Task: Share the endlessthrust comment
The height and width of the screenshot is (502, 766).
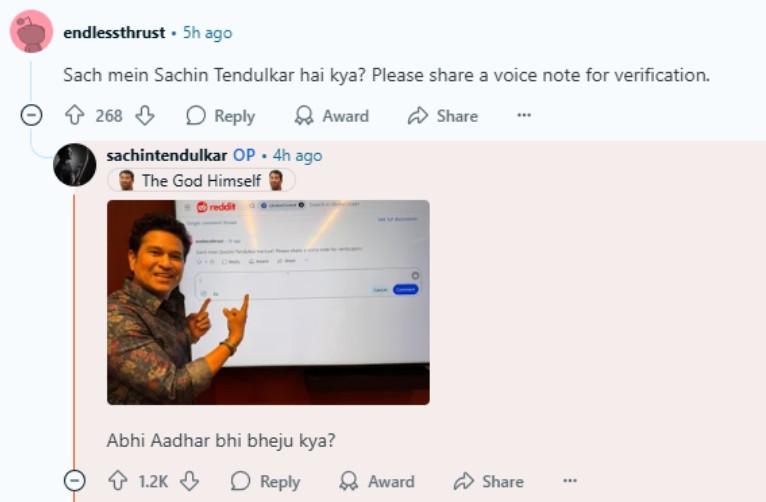Action: tap(443, 116)
